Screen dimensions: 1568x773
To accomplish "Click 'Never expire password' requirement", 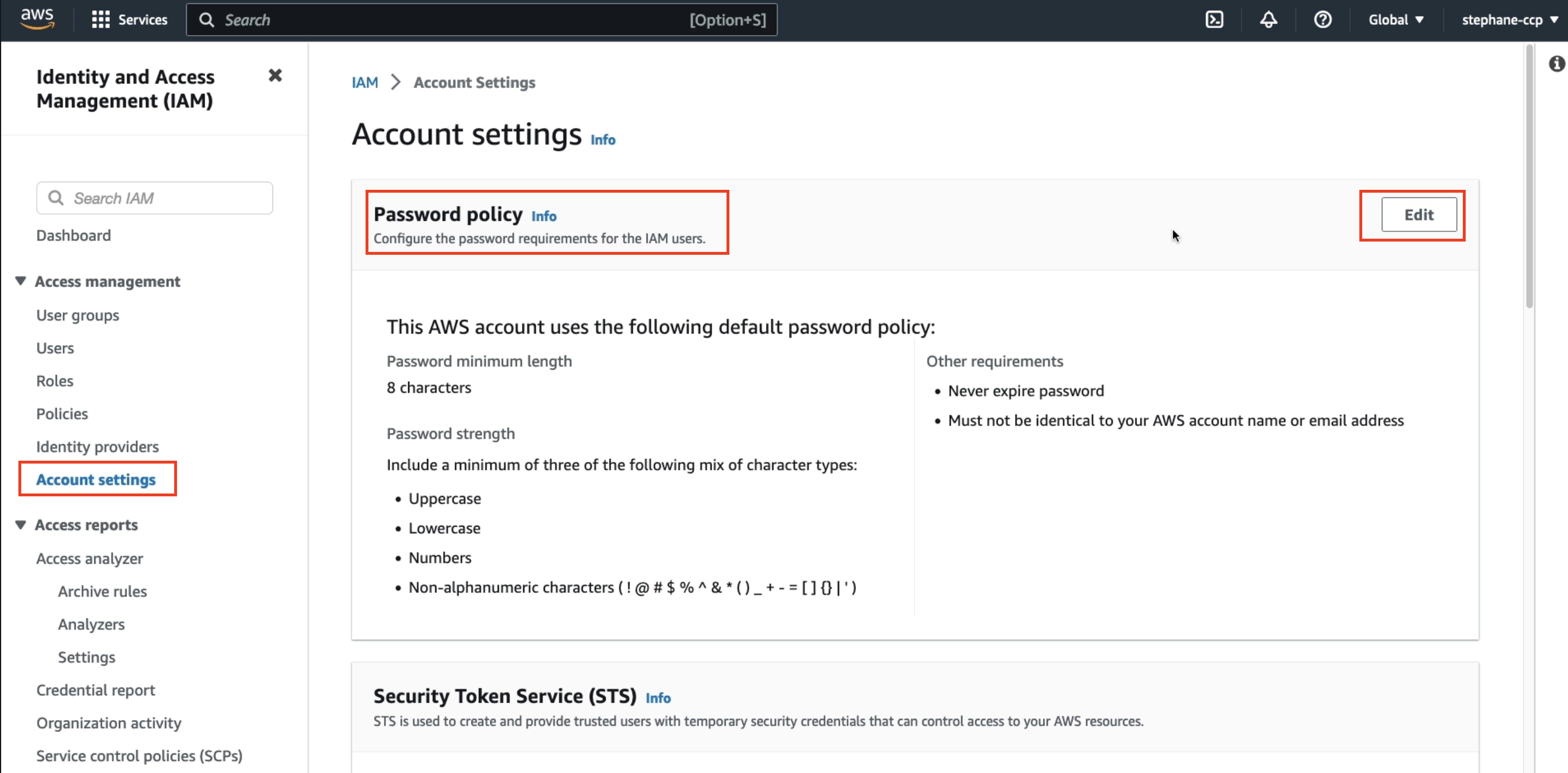I will (x=1025, y=391).
